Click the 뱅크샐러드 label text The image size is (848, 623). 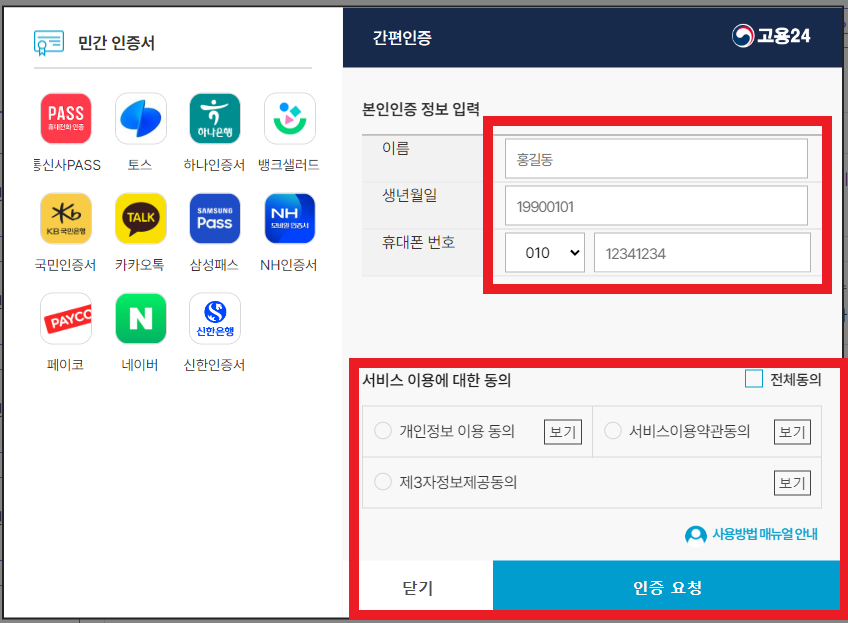pos(288,165)
